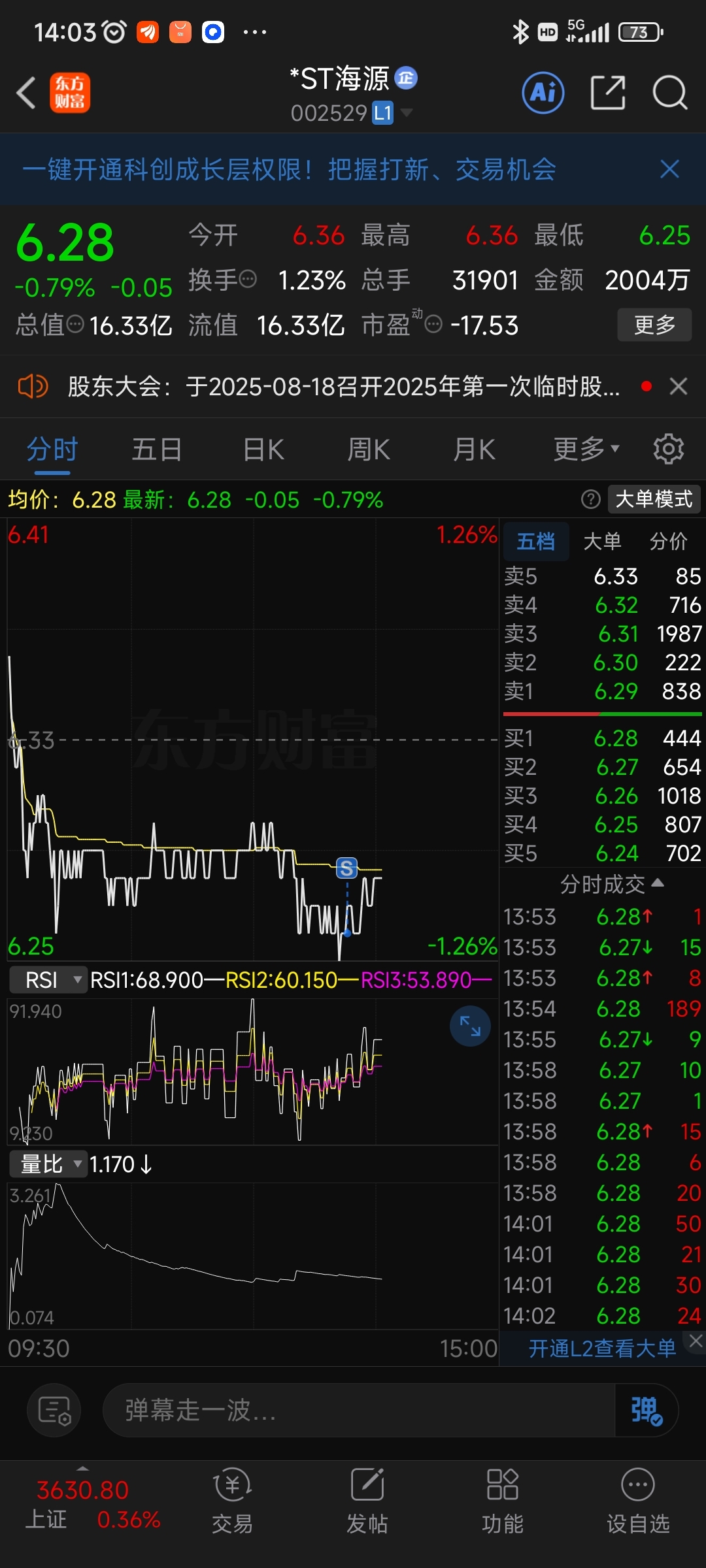Viewport: 706px width, 1568px height.
Task: Tap the 弹幕走一波 input field
Action: (358, 1410)
